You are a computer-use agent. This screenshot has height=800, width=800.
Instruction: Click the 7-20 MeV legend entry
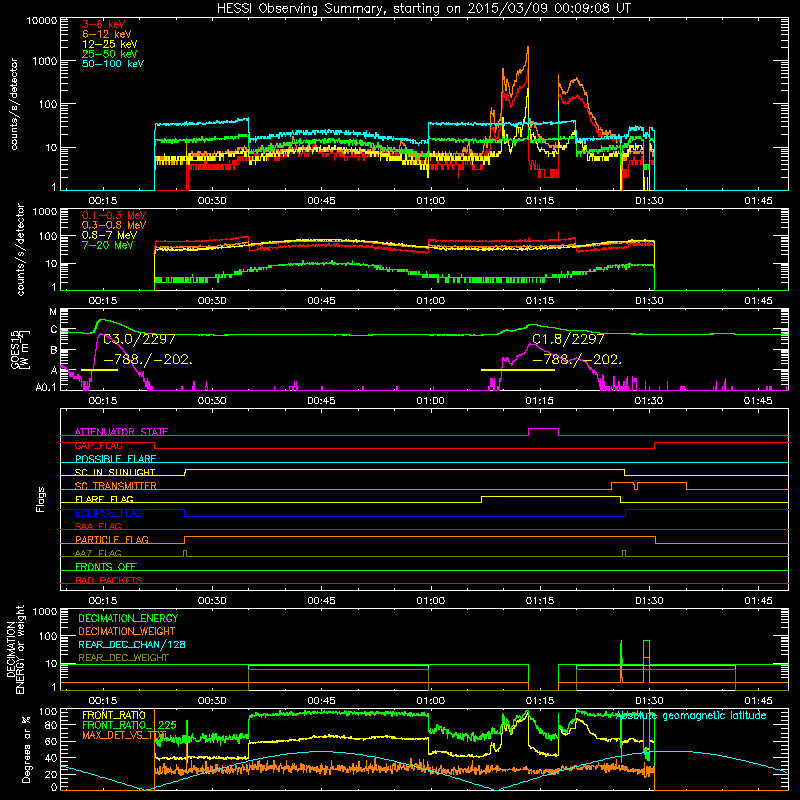108,245
